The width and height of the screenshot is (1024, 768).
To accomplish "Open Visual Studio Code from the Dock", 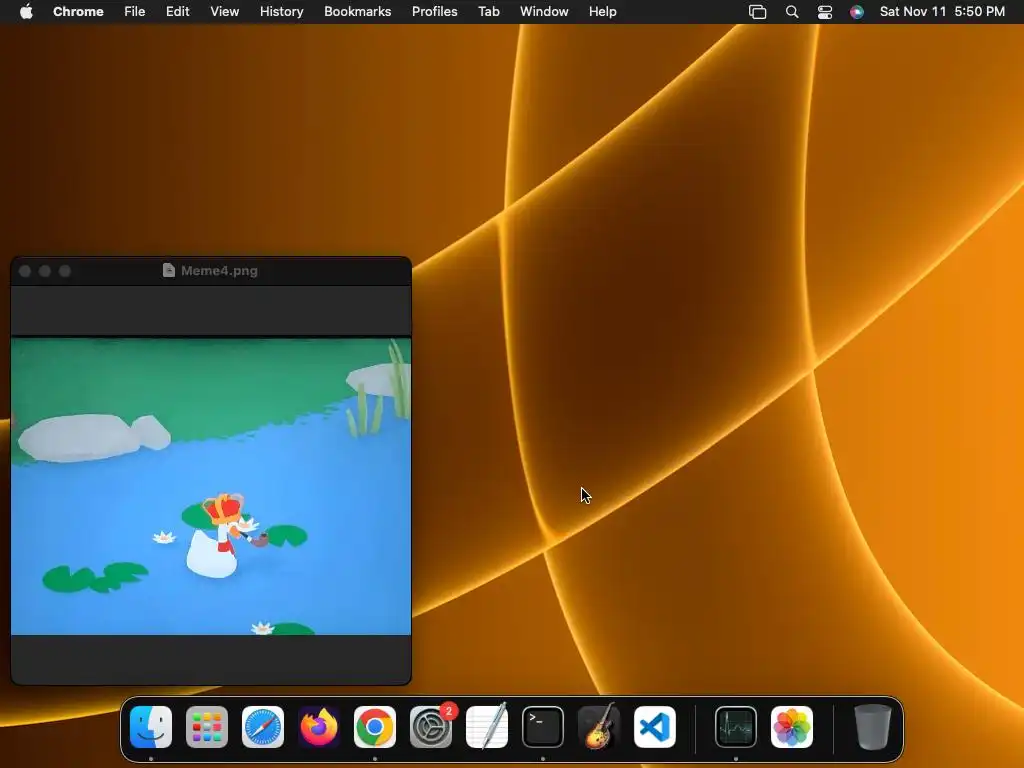I will point(654,727).
